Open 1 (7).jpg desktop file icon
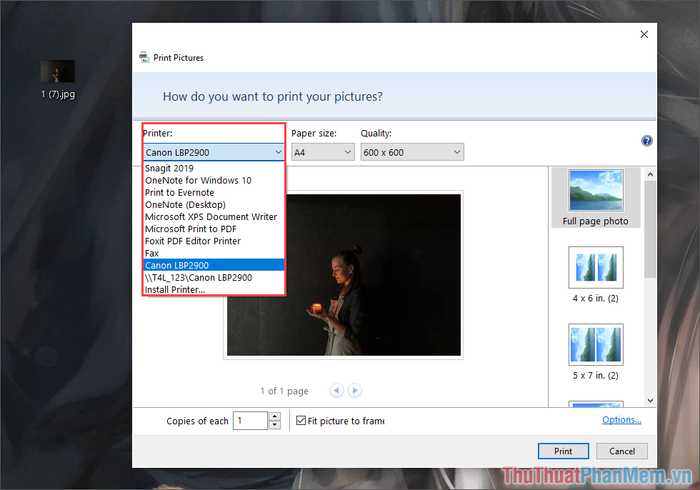This screenshot has width=700, height=490. tap(58, 79)
